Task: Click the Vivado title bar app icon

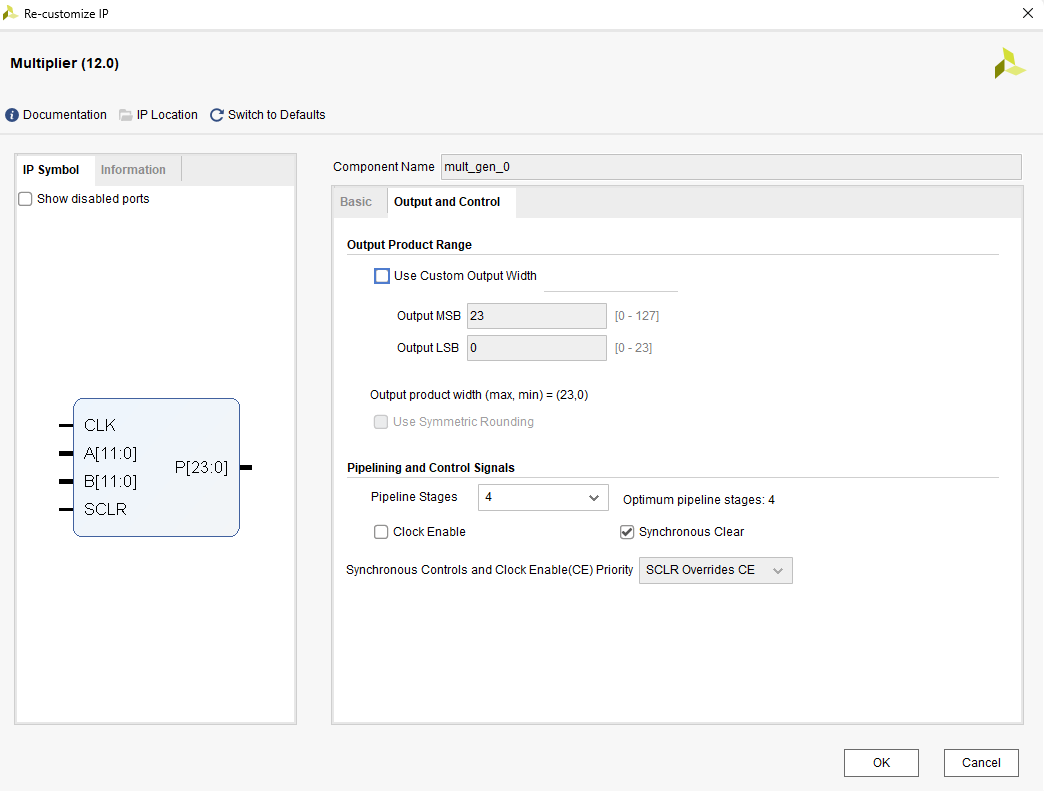Action: pyautogui.click(x=10, y=13)
